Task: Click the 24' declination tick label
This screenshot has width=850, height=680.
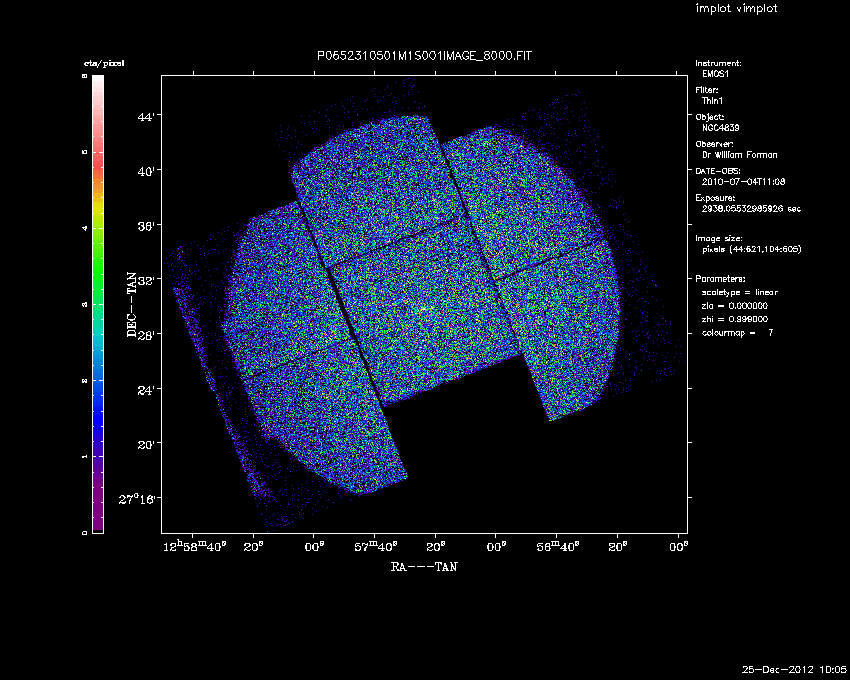Action: click(146, 390)
